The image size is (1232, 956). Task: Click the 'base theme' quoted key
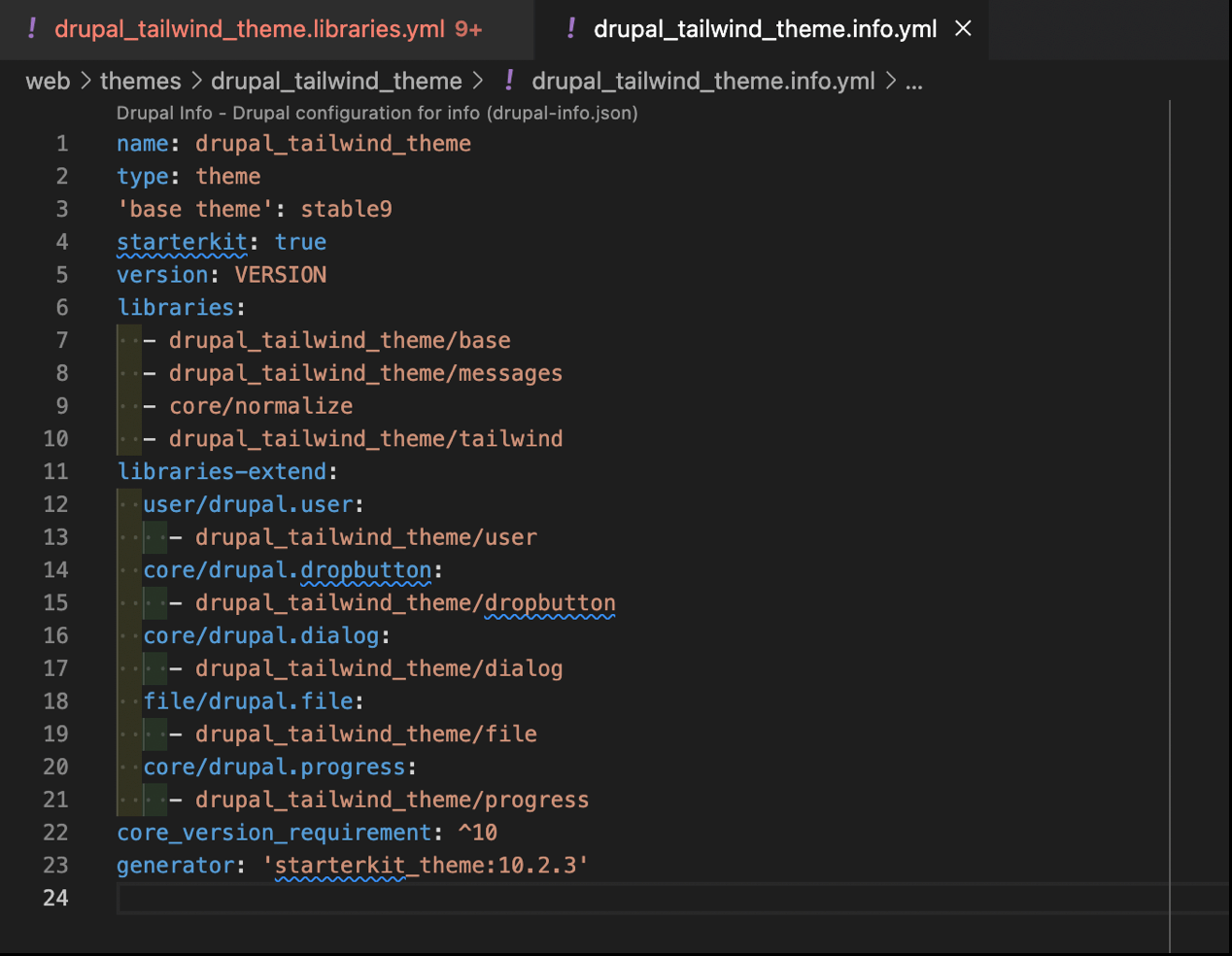(194, 209)
